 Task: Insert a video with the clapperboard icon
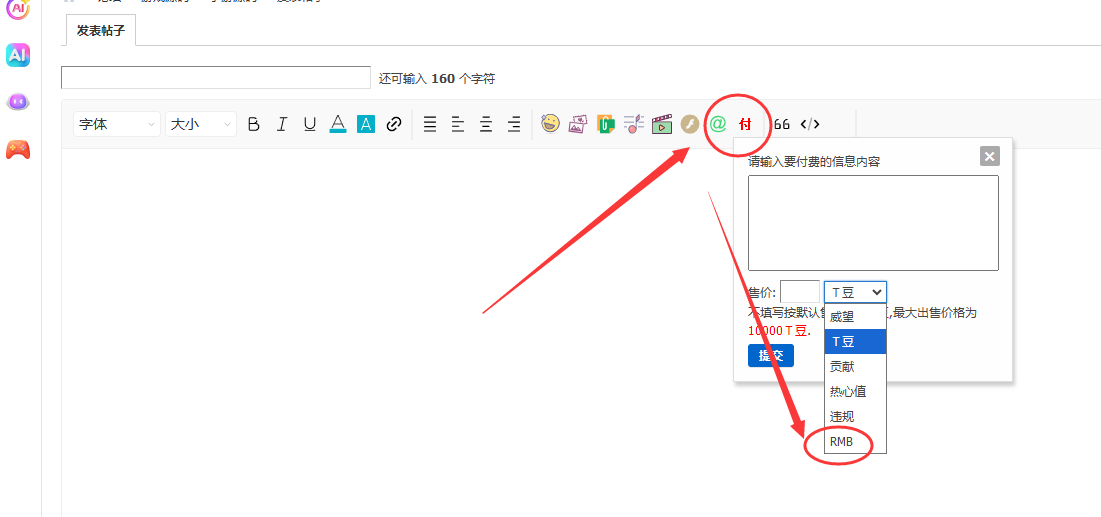[661, 124]
